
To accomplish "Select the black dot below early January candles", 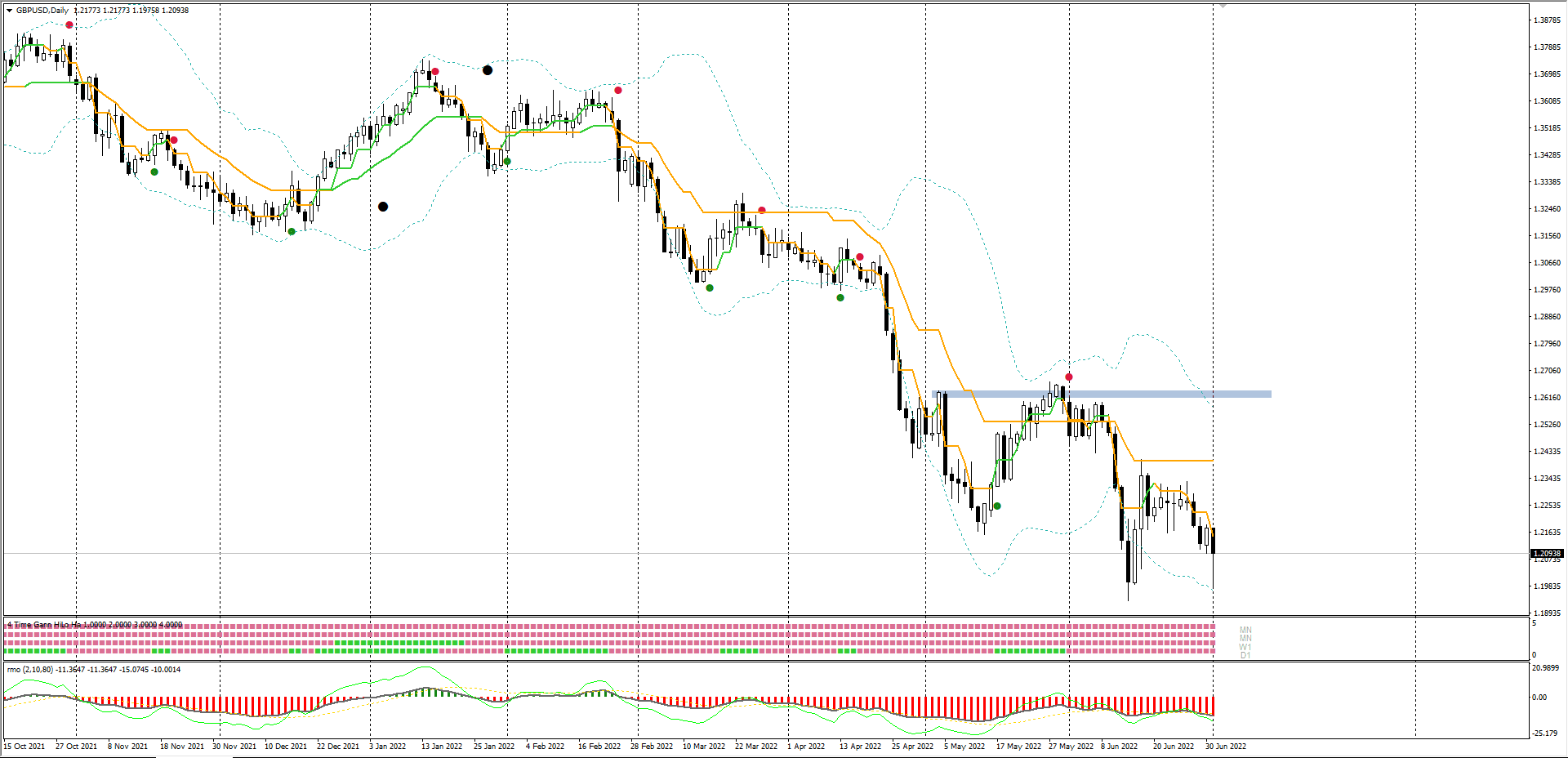I will pos(383,207).
